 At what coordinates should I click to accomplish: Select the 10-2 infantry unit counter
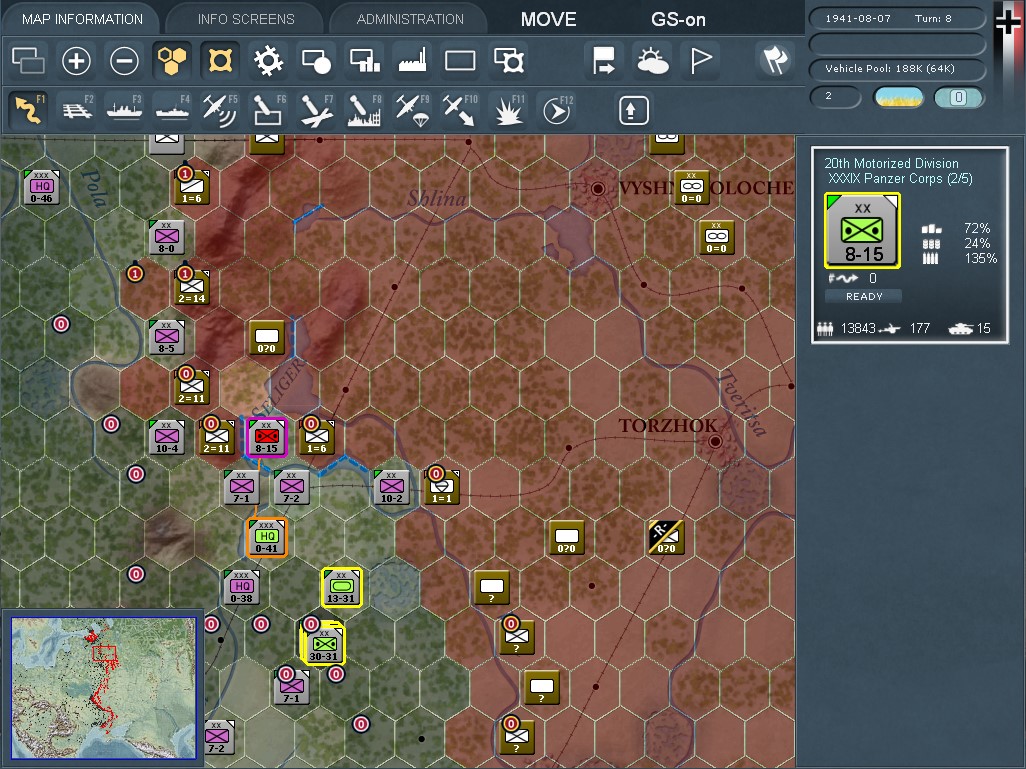pos(391,487)
